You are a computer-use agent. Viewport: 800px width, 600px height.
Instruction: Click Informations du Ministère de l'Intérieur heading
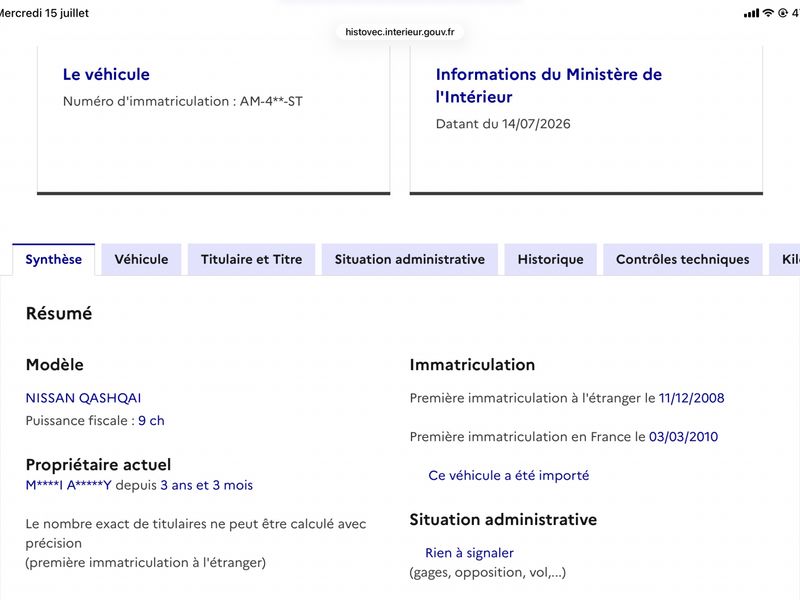coord(548,86)
